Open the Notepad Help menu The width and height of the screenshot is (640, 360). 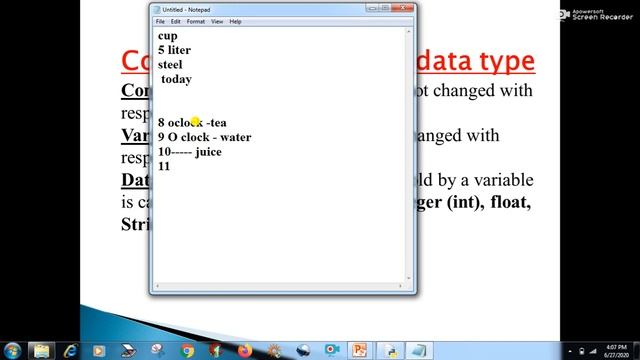pyautogui.click(x=235, y=22)
